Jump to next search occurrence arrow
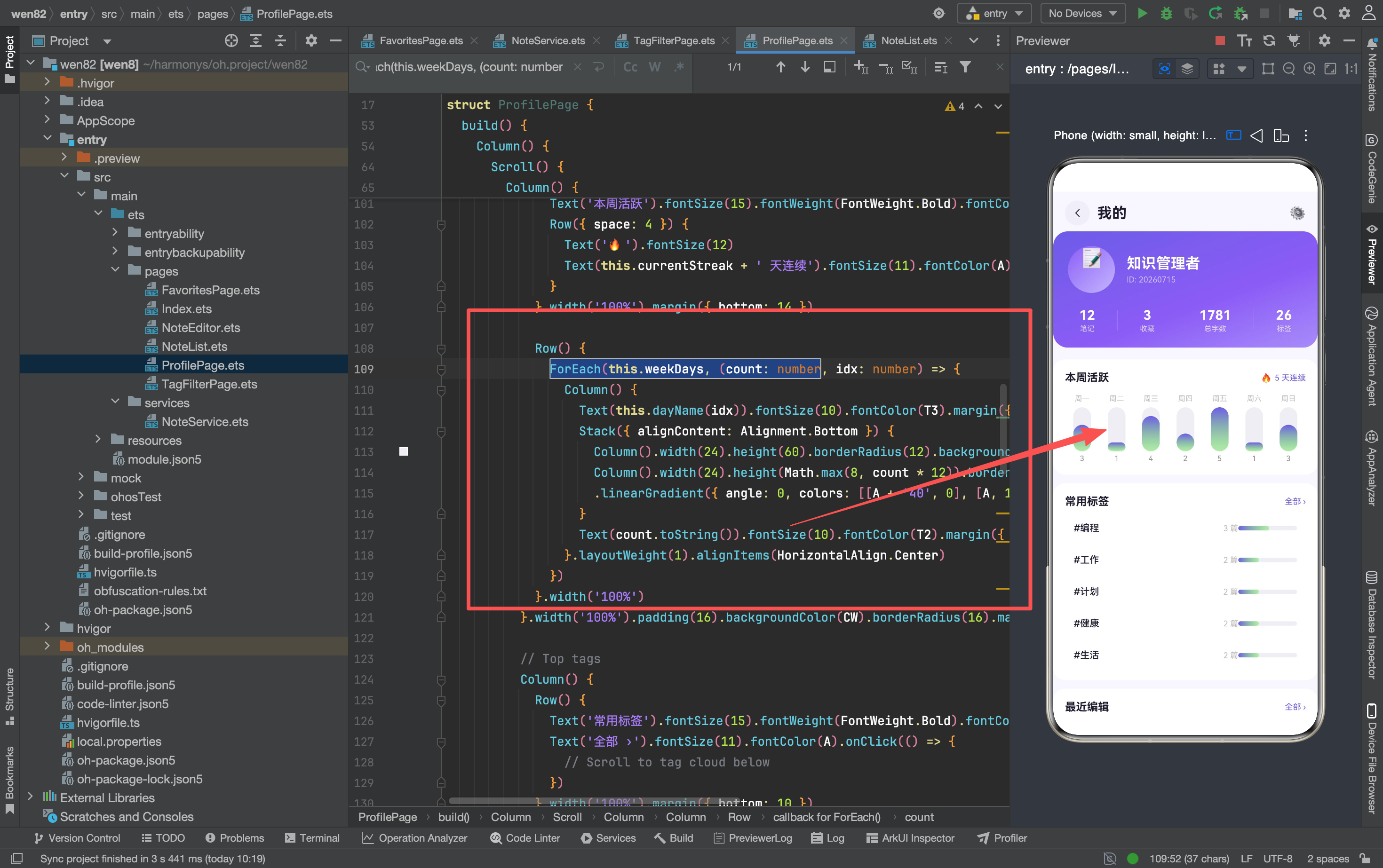Screen dimensions: 1383x868 805,67
